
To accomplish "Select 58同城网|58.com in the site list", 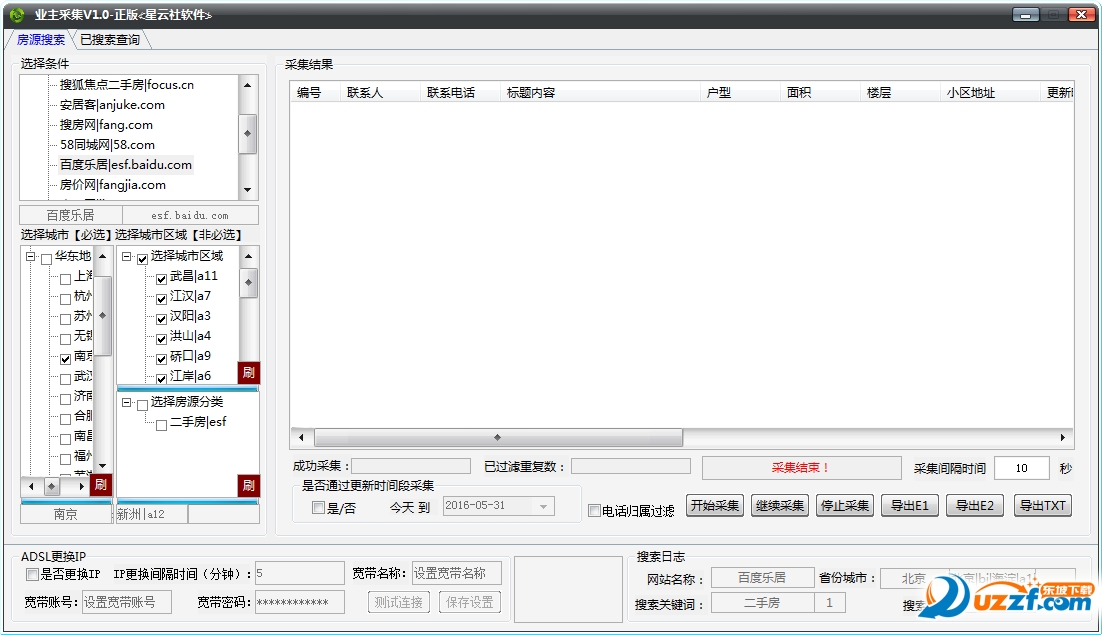I will tap(107, 145).
